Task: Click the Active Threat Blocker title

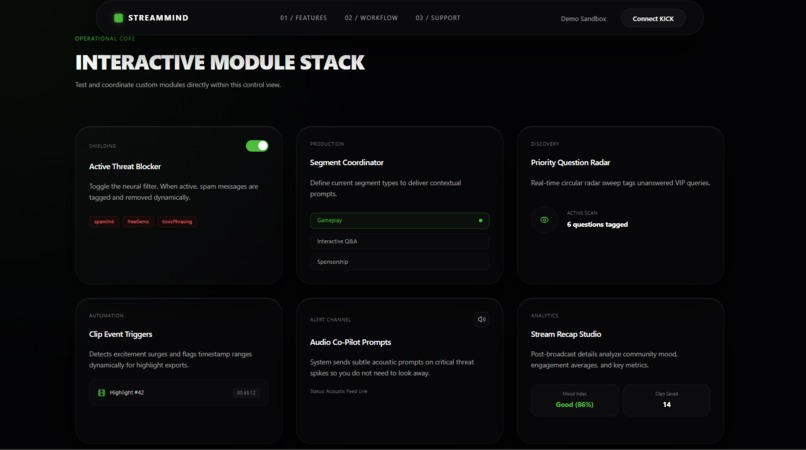Action: pos(125,167)
